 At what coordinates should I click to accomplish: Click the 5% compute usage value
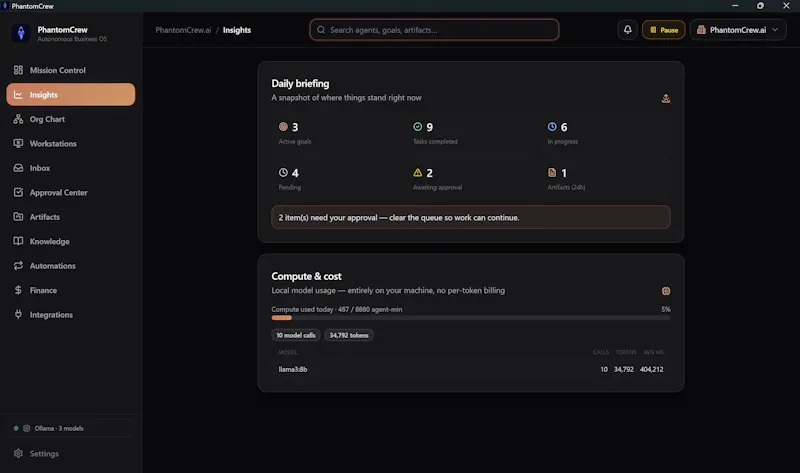(666, 309)
